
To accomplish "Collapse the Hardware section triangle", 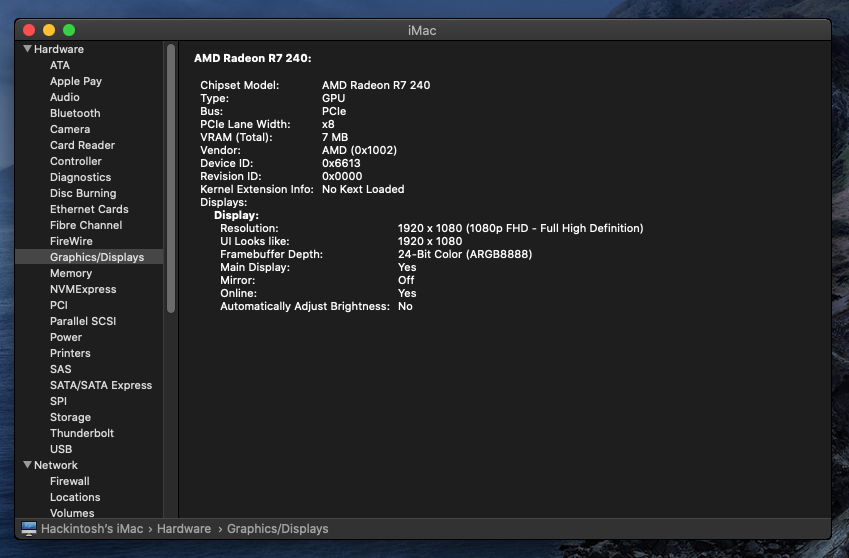I will (27, 49).
